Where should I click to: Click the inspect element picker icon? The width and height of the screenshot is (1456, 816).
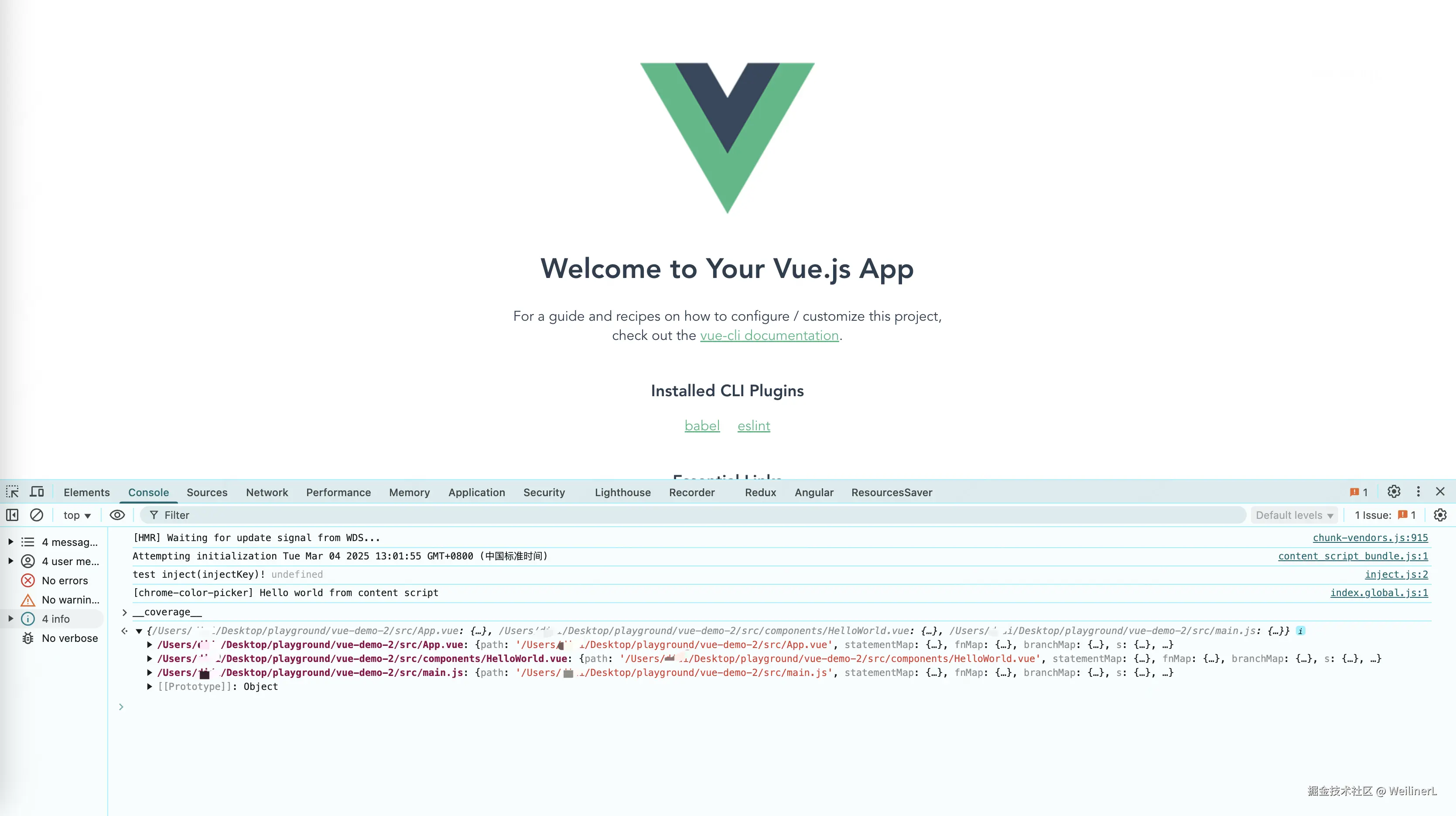[x=13, y=491]
